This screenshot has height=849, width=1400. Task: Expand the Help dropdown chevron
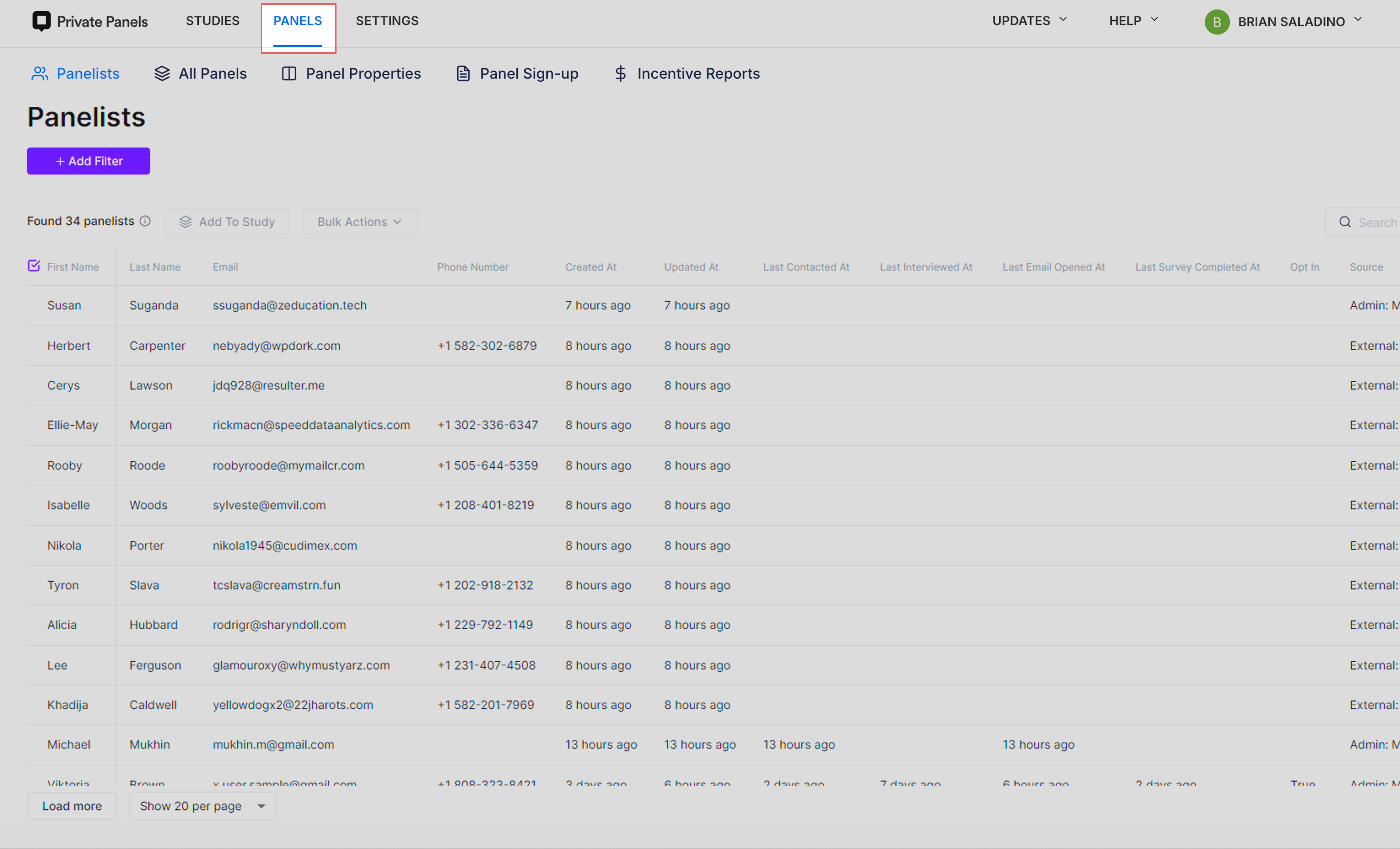pyautogui.click(x=1154, y=20)
